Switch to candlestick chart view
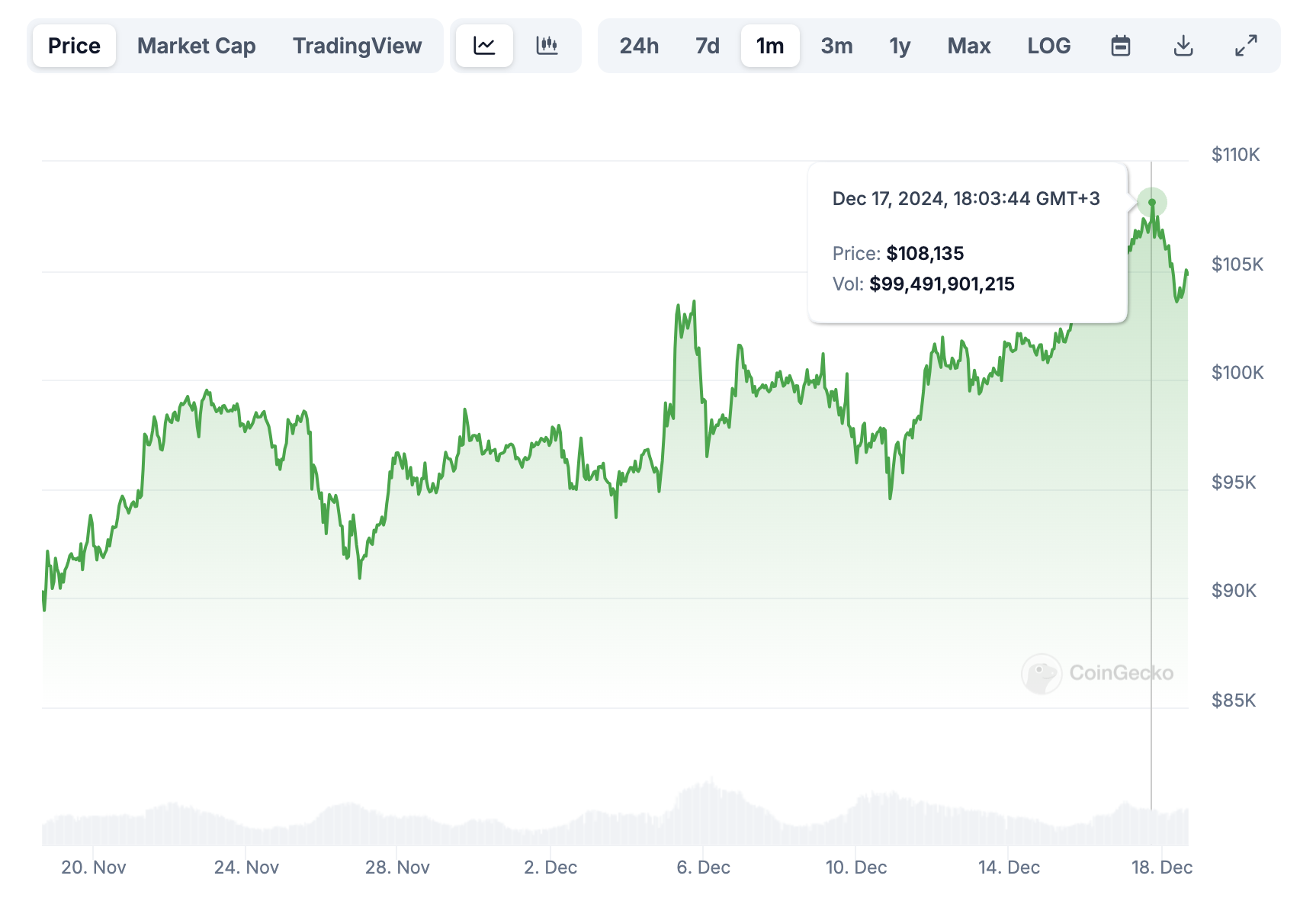1316x898 pixels. point(547,46)
